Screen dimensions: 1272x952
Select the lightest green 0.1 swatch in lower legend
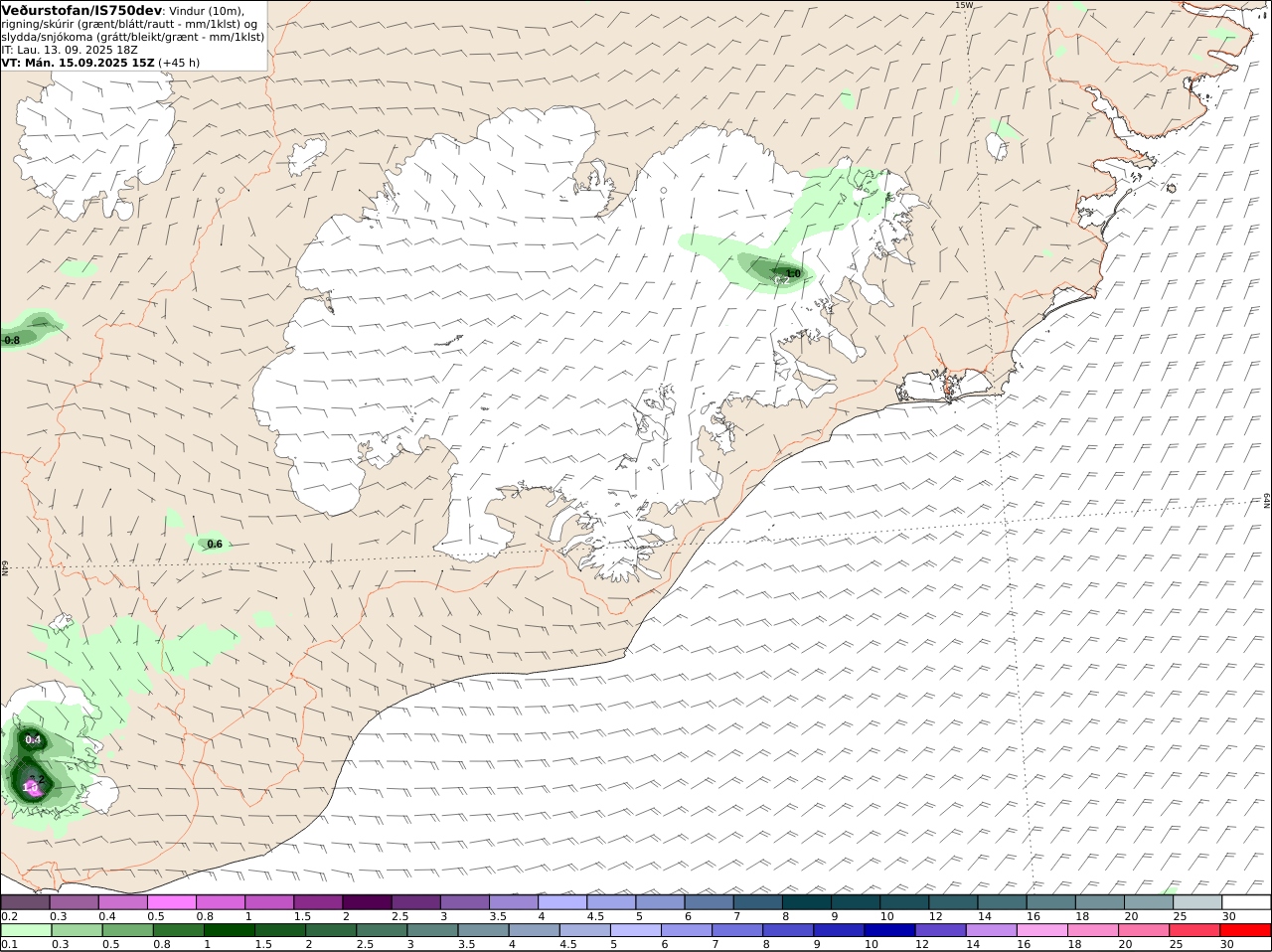tap(25, 931)
